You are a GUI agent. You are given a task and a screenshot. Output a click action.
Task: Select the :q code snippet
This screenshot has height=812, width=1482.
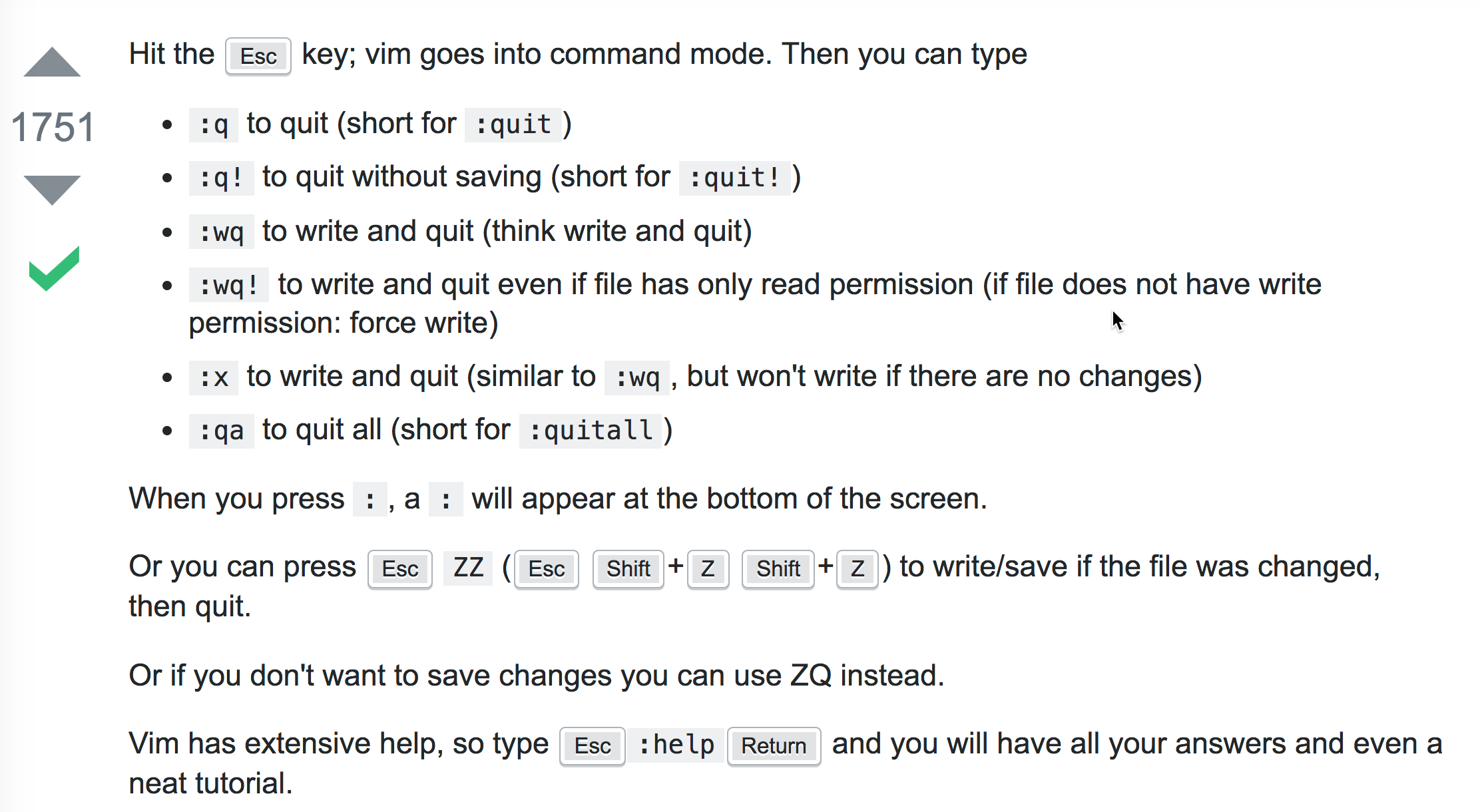[213, 124]
